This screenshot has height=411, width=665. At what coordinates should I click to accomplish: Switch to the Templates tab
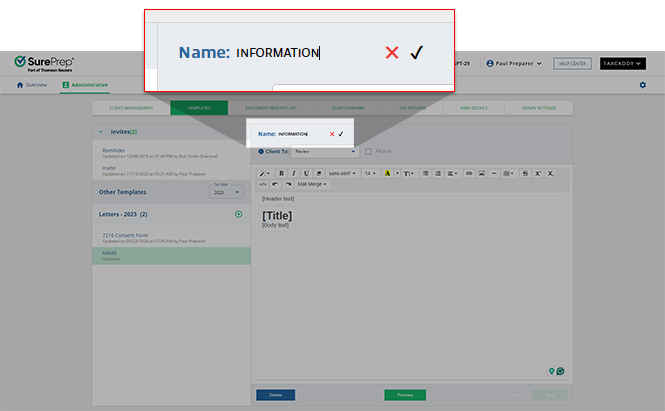(199, 108)
